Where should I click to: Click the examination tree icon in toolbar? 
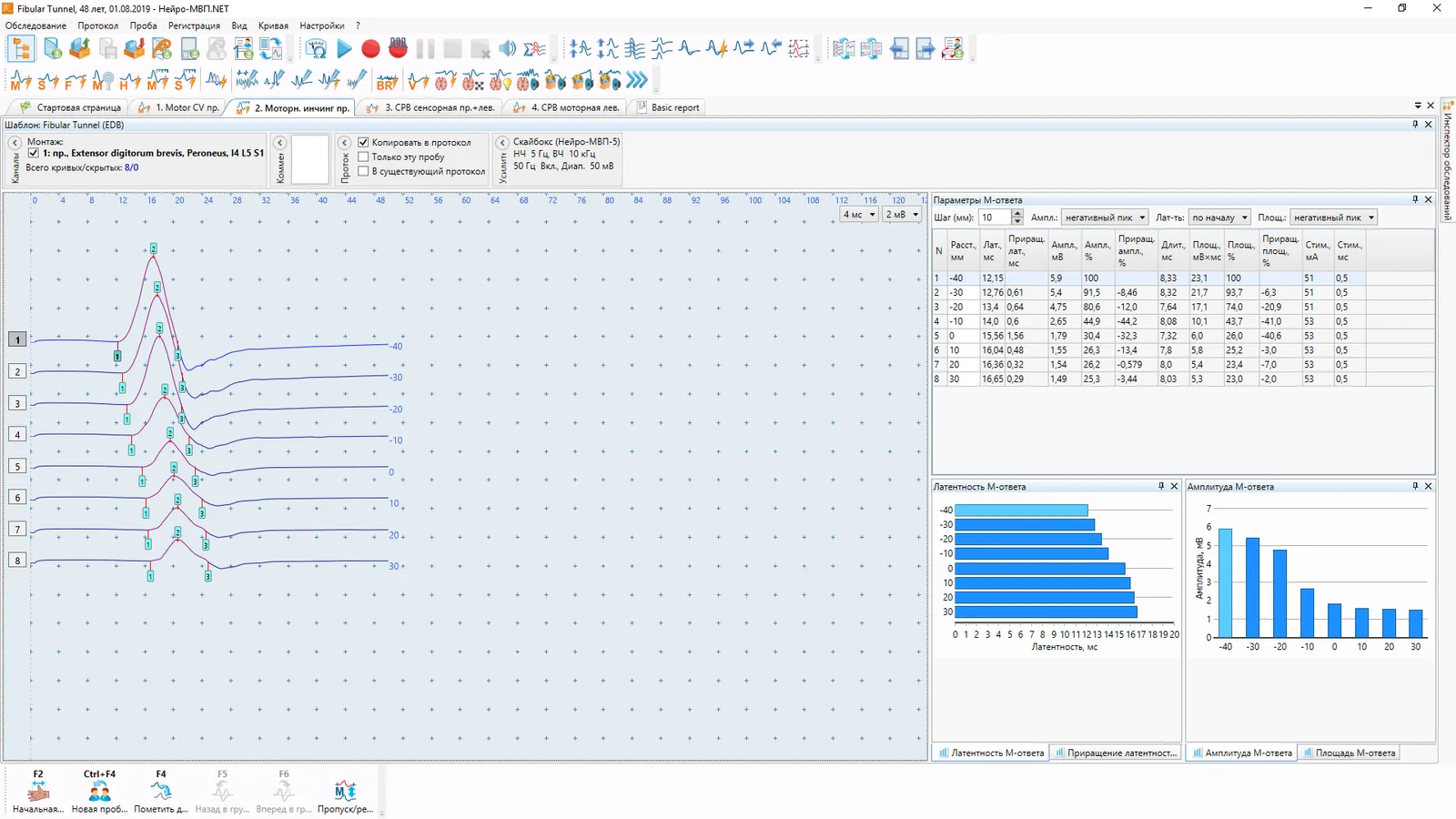click(21, 49)
